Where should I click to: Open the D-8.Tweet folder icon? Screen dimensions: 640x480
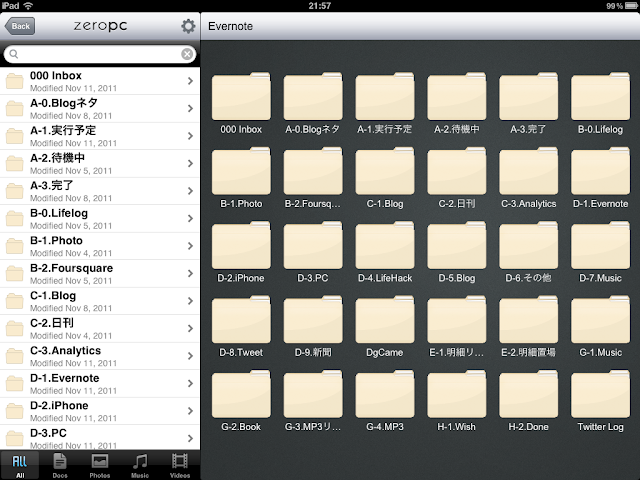click(x=241, y=320)
